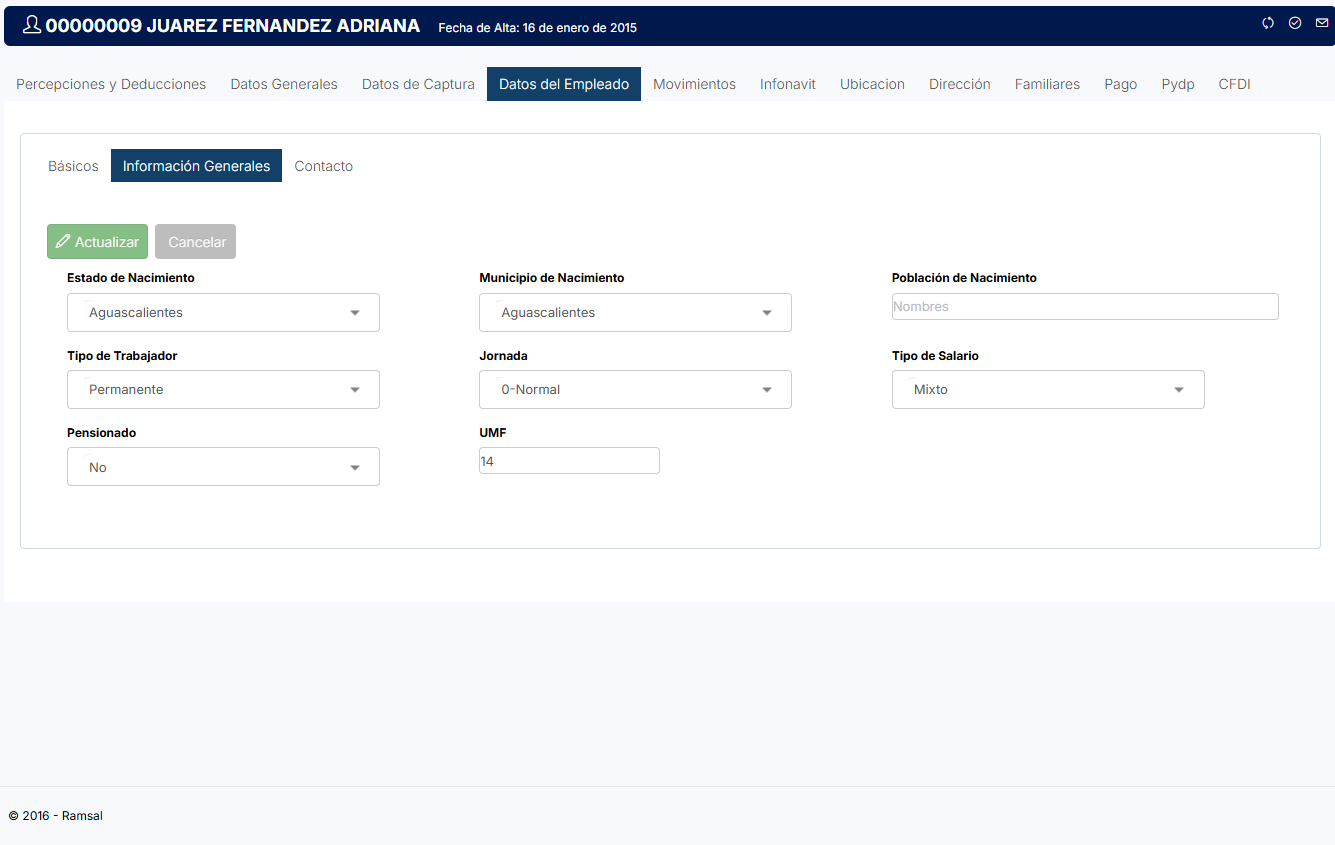The width and height of the screenshot is (1335, 845).
Task: Open the envelope mail icon
Action: pos(1322,23)
